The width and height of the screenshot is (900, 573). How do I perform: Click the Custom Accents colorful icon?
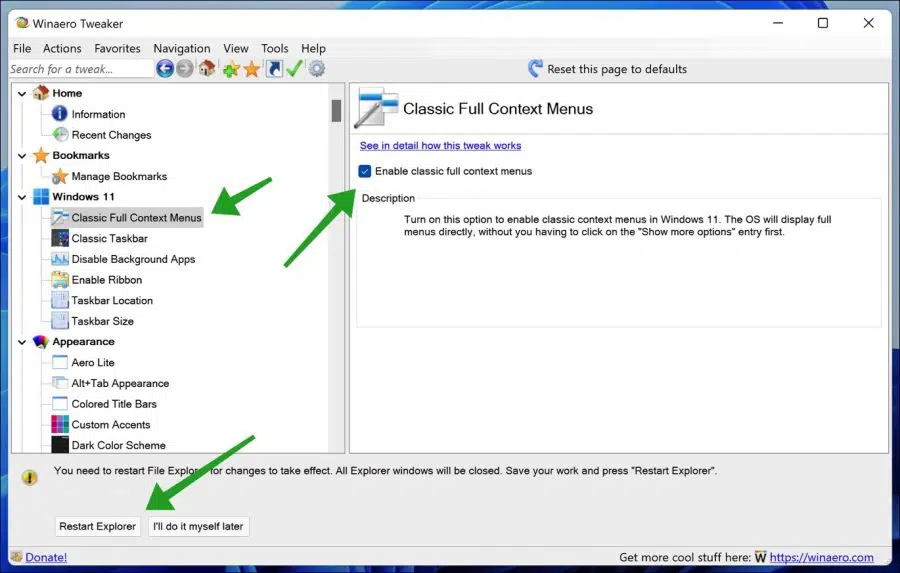point(60,424)
